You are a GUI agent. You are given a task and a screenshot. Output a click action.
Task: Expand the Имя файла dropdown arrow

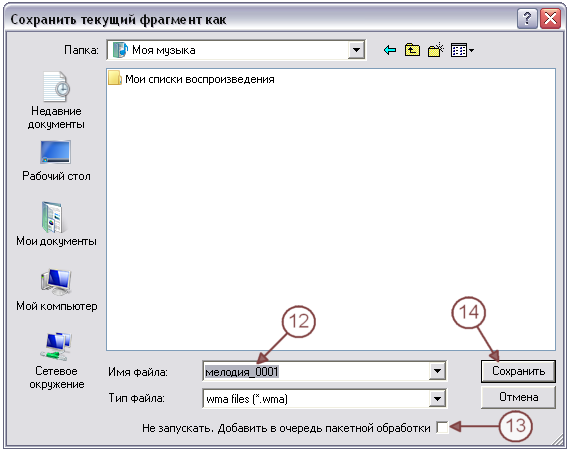tap(437, 371)
